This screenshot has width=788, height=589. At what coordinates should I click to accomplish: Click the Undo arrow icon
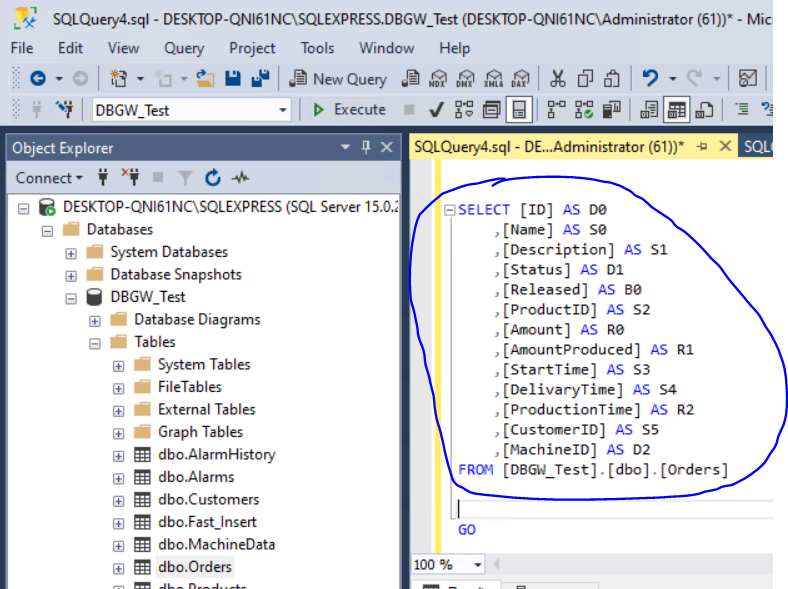650,78
